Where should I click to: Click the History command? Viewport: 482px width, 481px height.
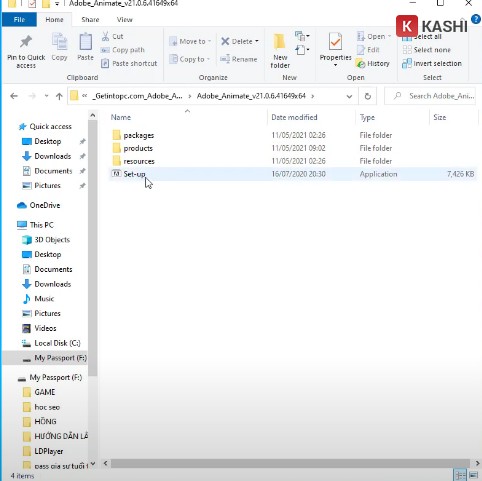coord(373,63)
